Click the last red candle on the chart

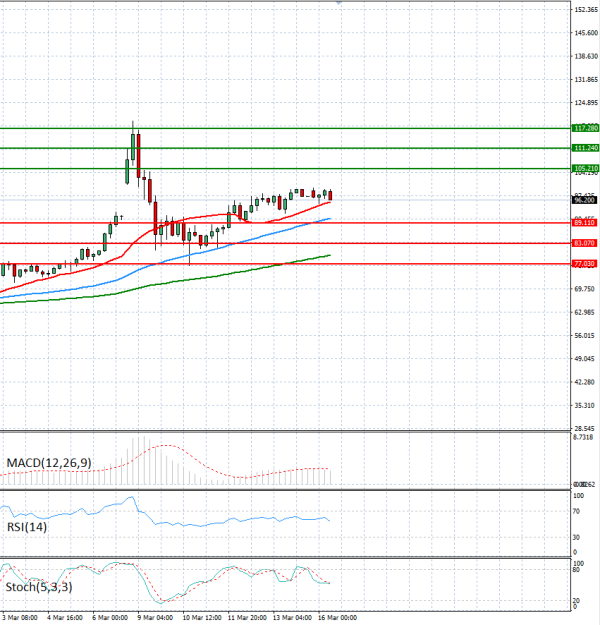click(331, 195)
